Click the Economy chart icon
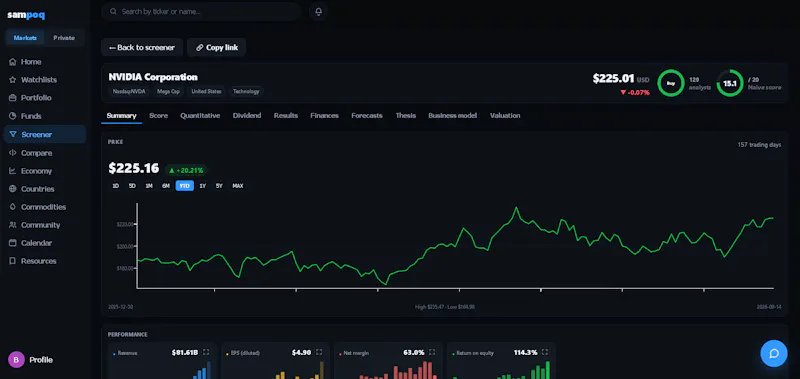The width and height of the screenshot is (800, 379). pos(13,171)
